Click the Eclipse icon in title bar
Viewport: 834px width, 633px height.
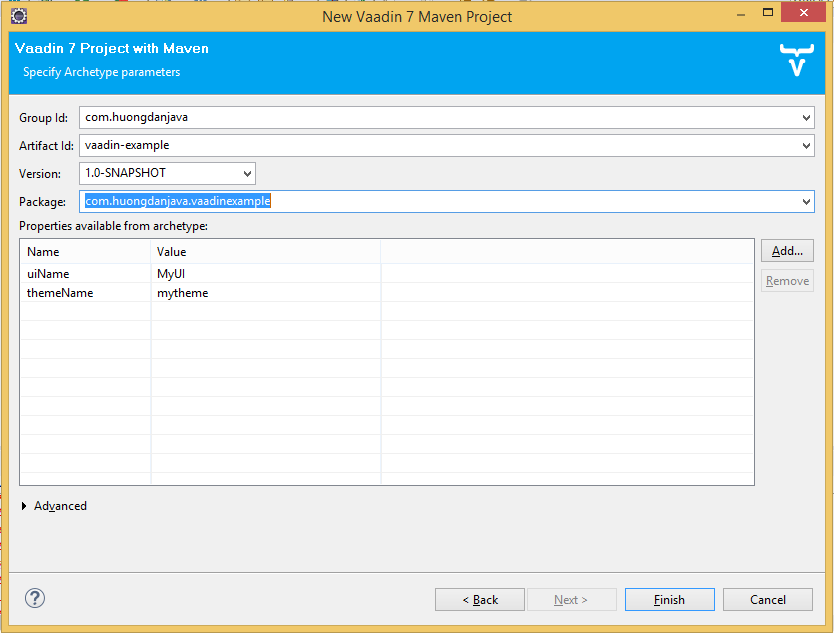19,16
